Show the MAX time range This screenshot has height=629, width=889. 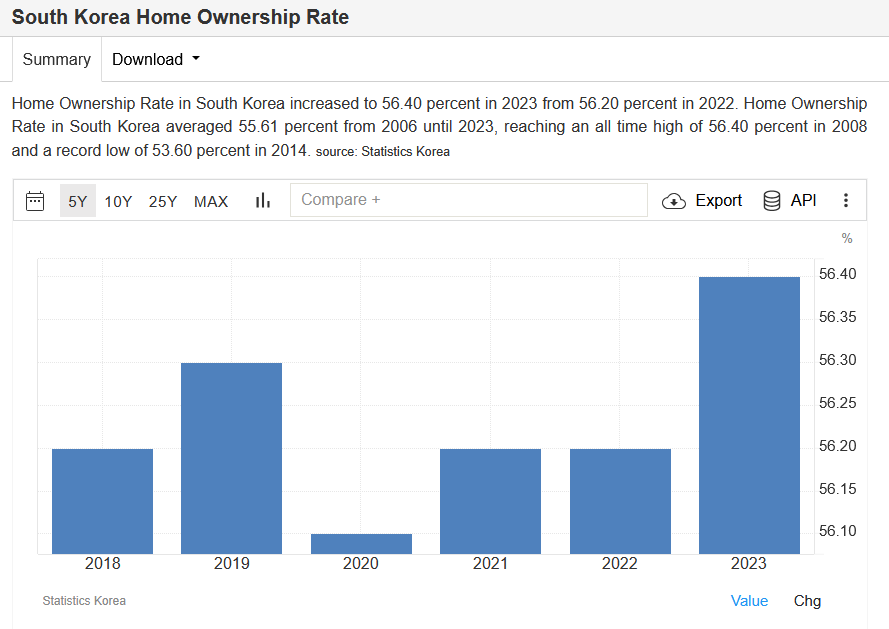(211, 201)
